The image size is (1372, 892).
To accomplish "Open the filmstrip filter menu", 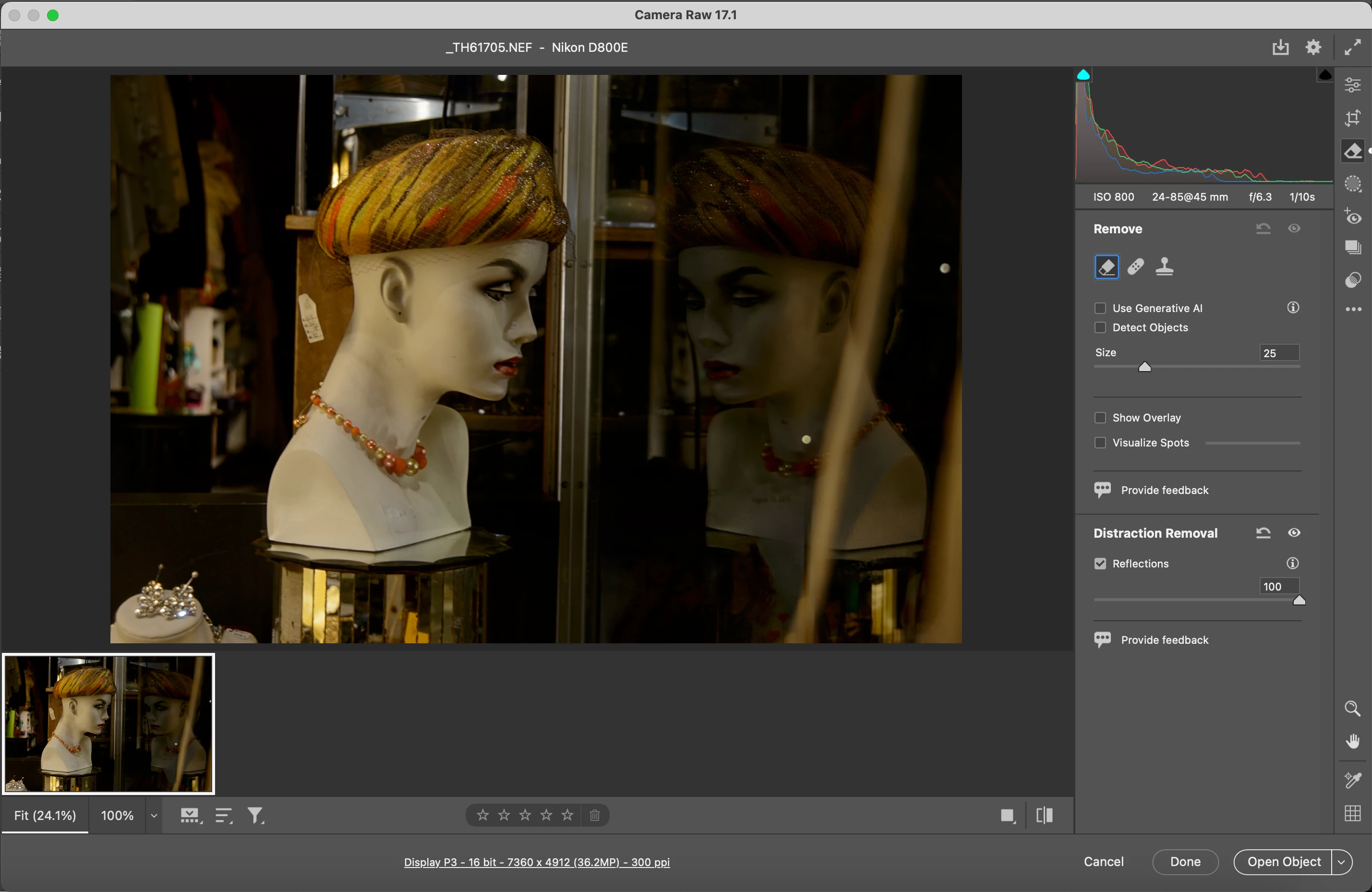I will (x=255, y=815).
